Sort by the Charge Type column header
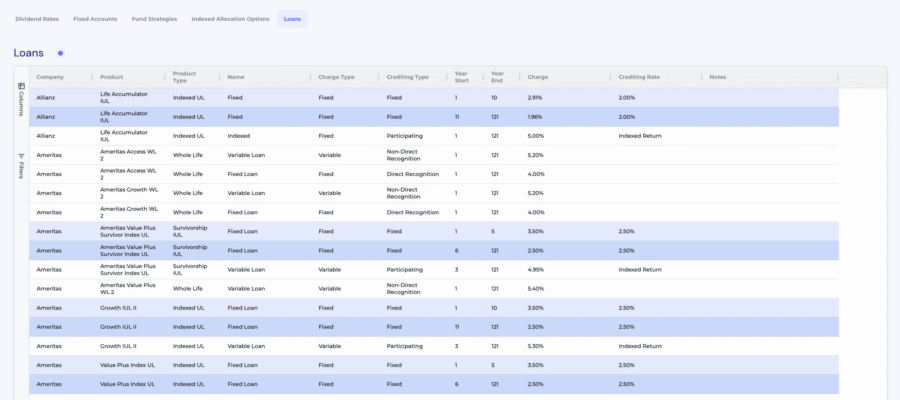 [336, 77]
